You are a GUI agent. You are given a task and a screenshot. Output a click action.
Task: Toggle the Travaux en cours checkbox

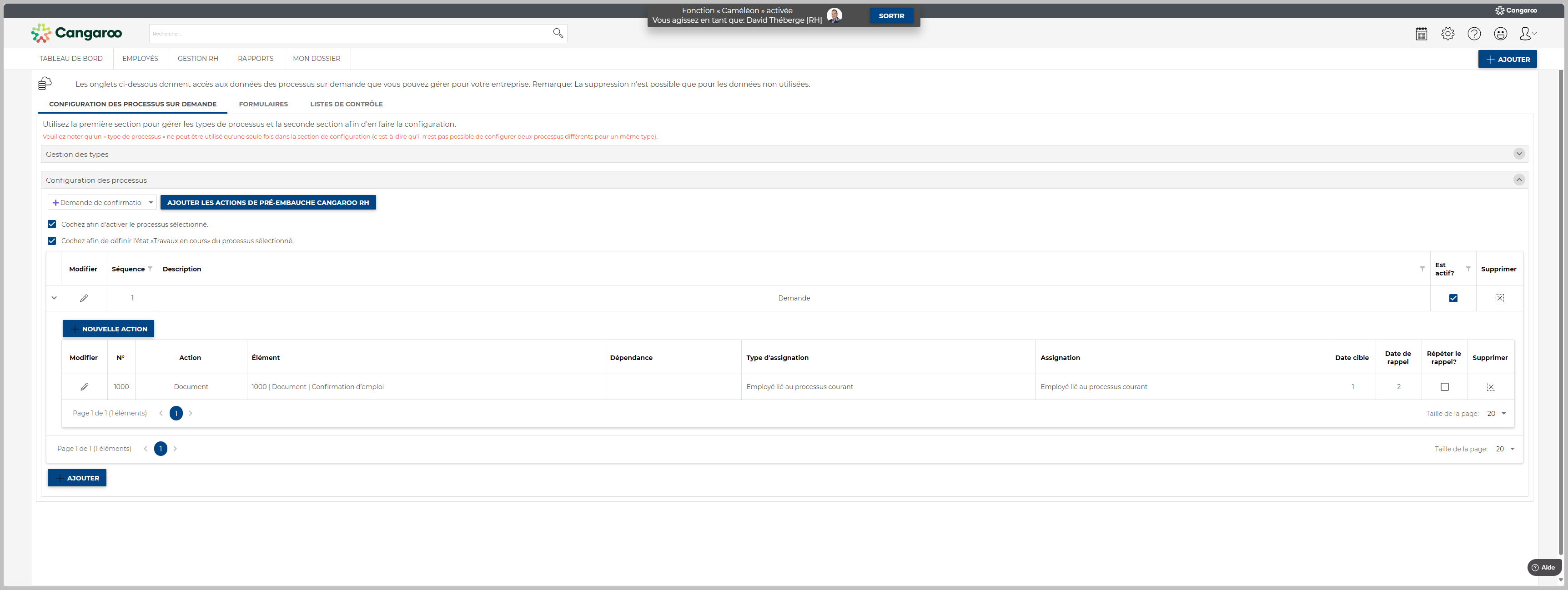coord(52,241)
